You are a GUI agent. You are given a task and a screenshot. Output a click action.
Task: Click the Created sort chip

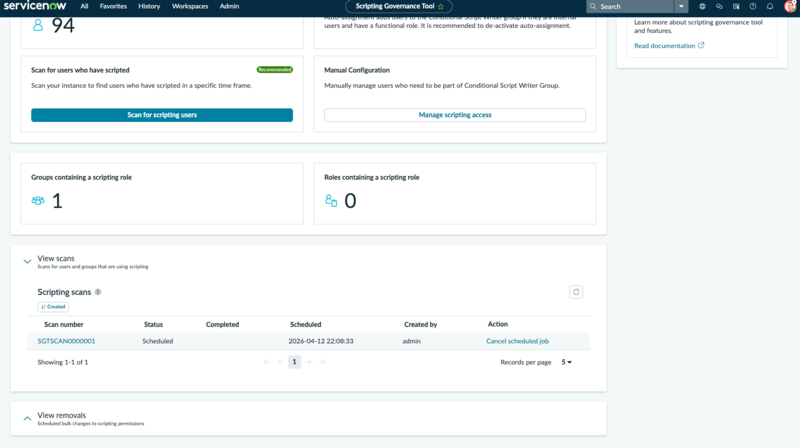click(53, 307)
